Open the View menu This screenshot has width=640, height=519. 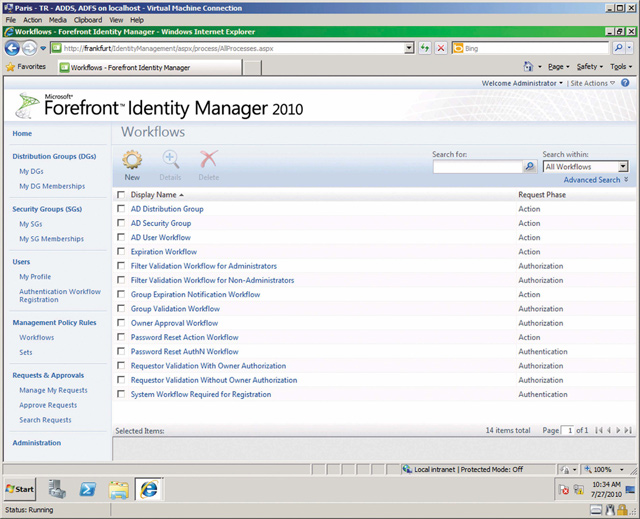point(116,20)
